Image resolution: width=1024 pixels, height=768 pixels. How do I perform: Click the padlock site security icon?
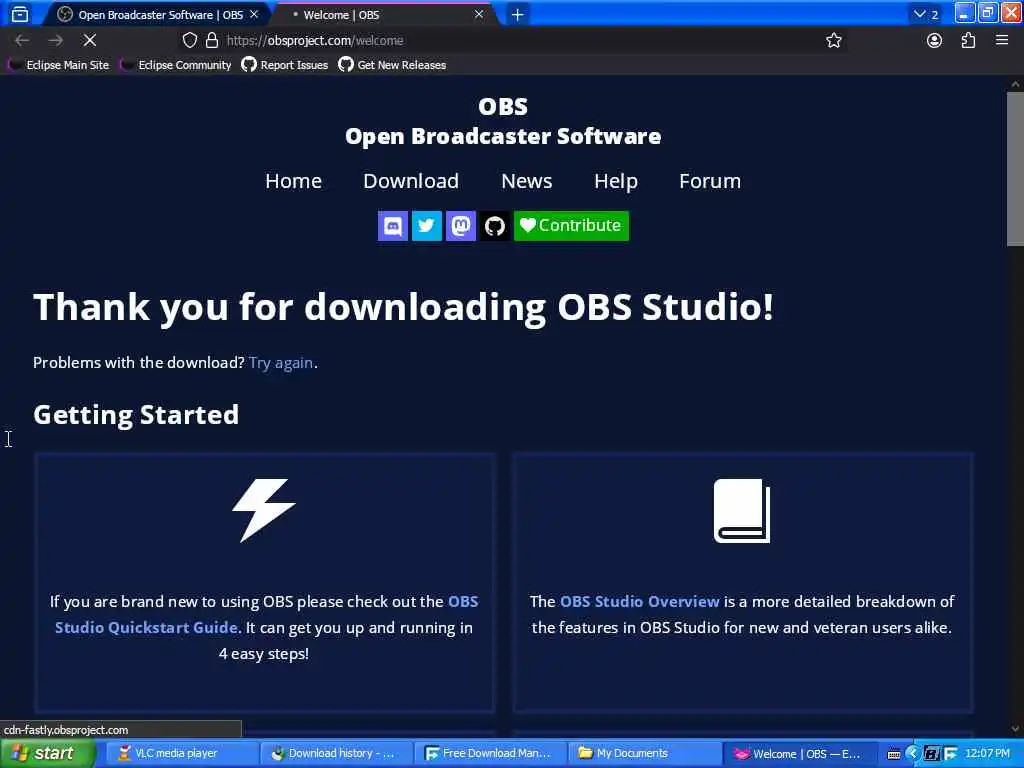[x=212, y=40]
